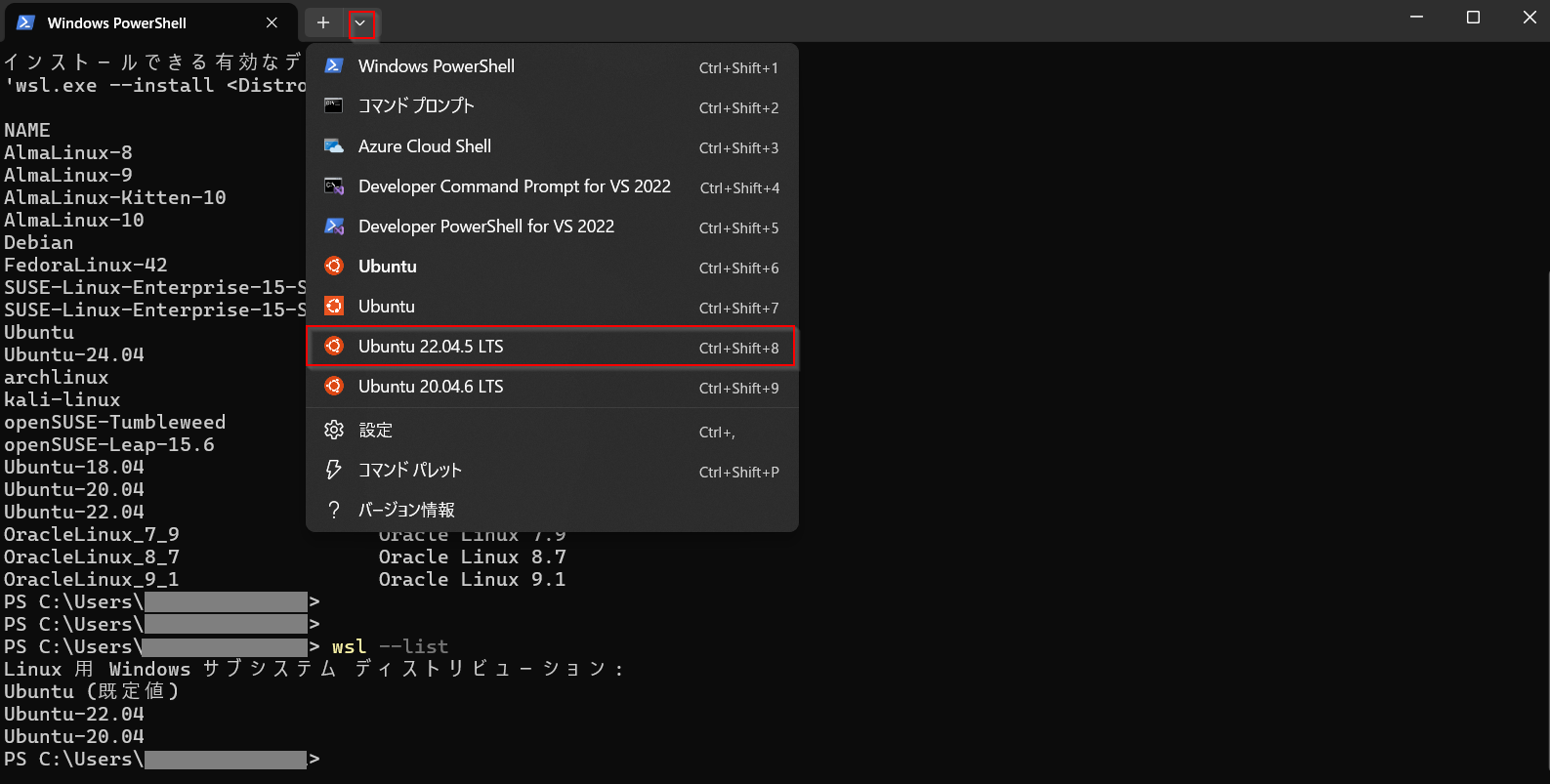Open Developer Command Prompt for VS 2022

(x=552, y=186)
